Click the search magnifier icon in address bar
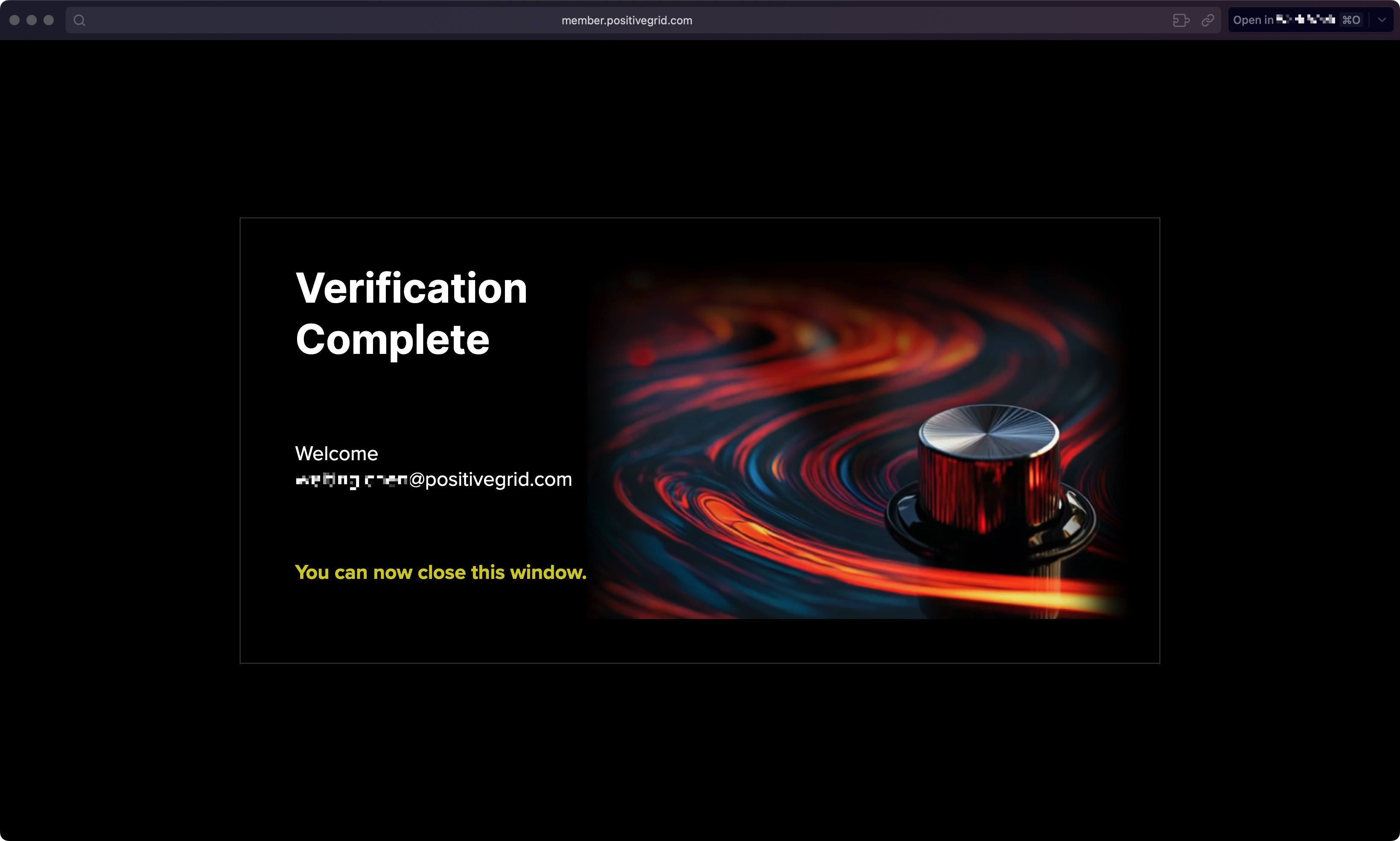 click(x=79, y=20)
